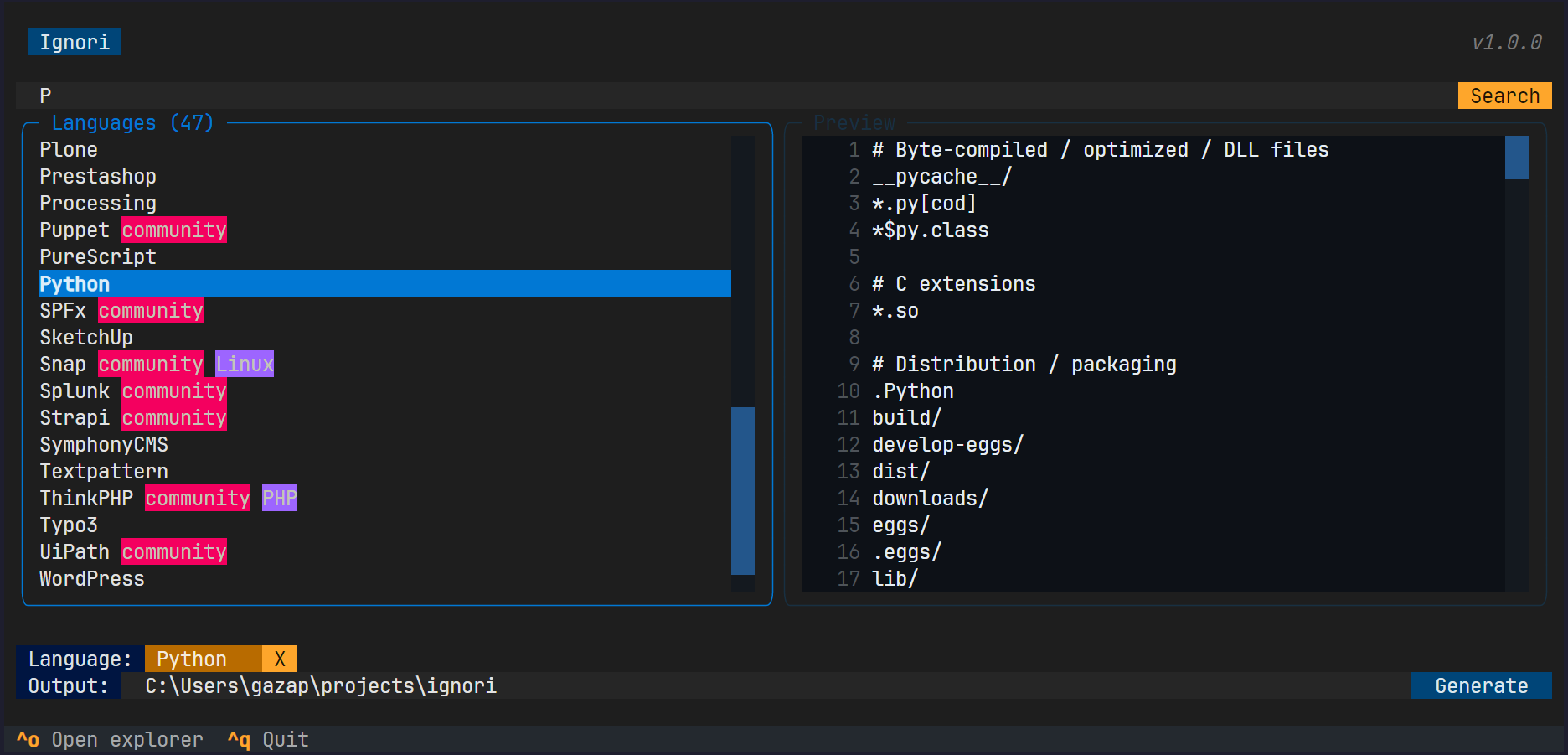Pick the Strapi community entry

(385, 417)
